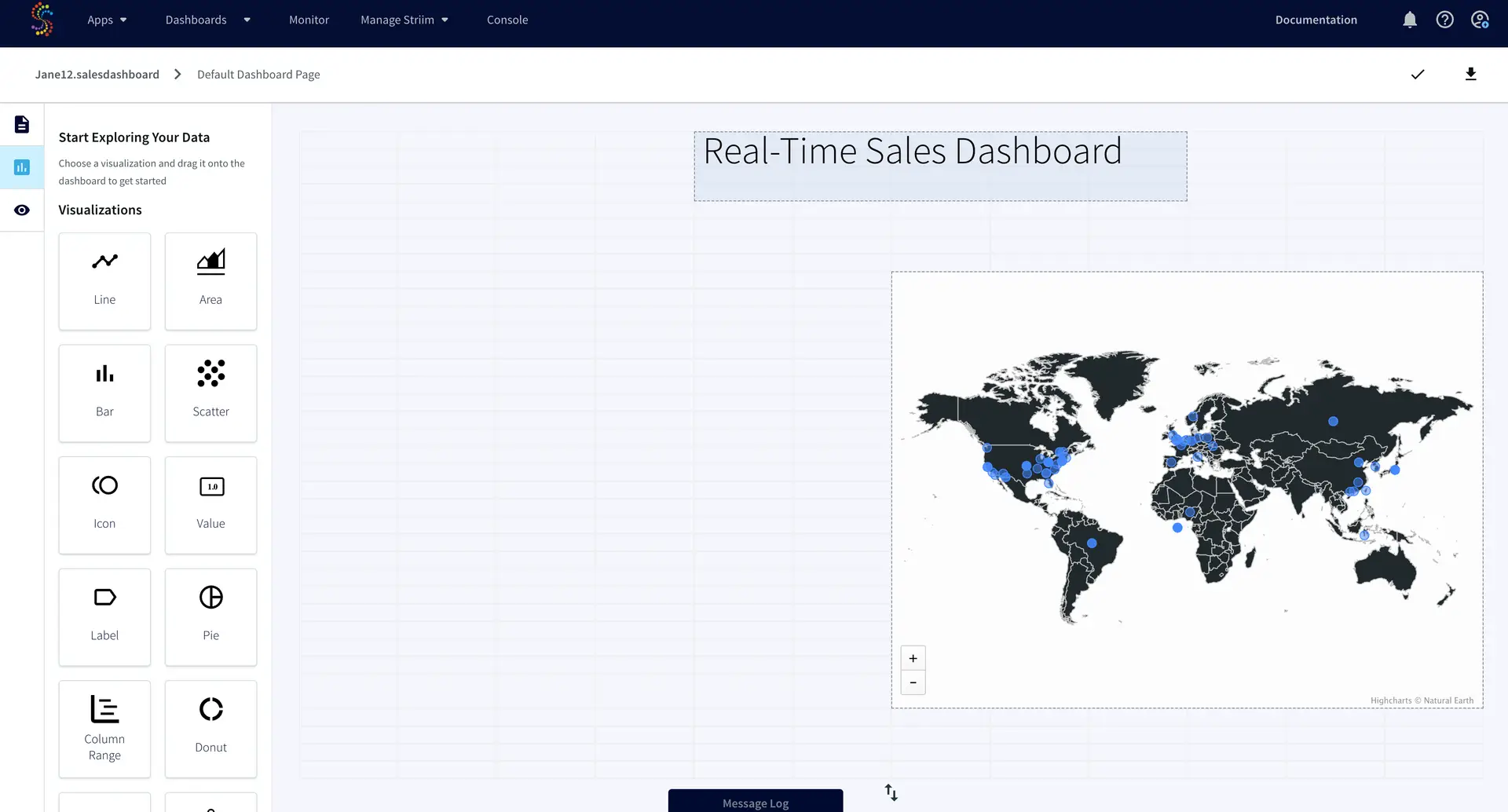Open the Dashboards dropdown menu
This screenshot has height=812, width=1508.
(207, 20)
